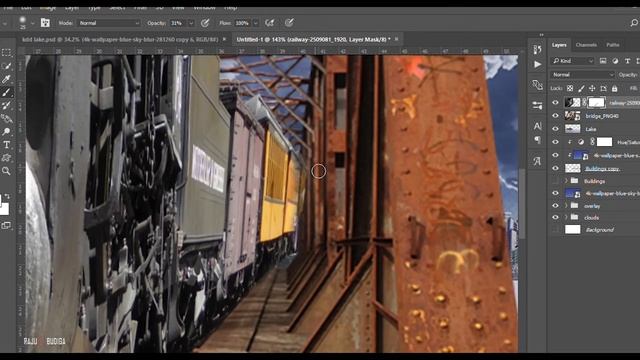The width and height of the screenshot is (640, 360).
Task: Close the Untitled-1 document tab
Action: [396, 39]
